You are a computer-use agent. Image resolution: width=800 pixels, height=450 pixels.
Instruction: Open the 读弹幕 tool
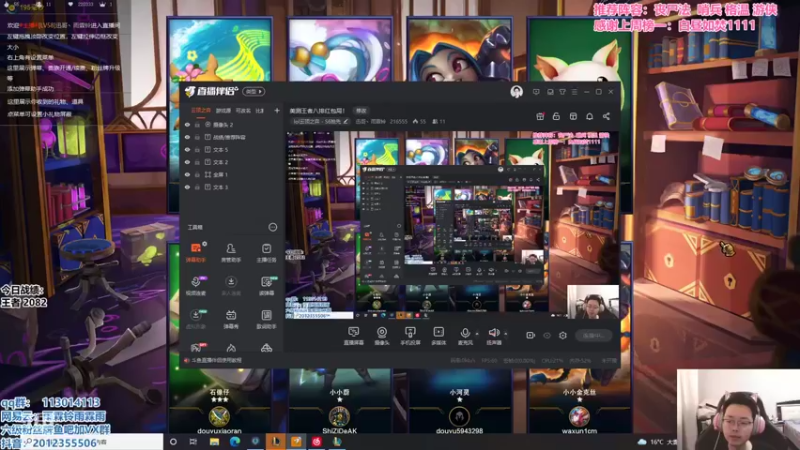coord(266,286)
